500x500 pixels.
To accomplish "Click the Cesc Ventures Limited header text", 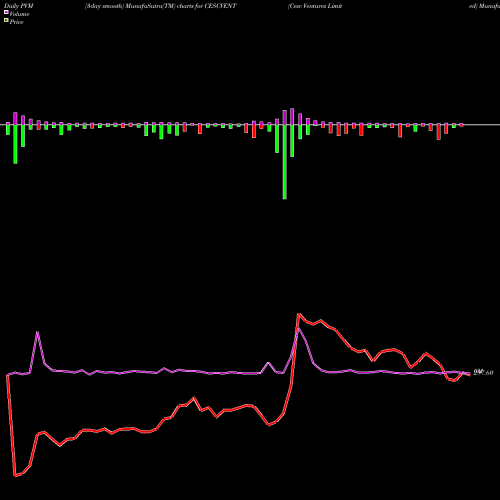I will tap(315, 6).
